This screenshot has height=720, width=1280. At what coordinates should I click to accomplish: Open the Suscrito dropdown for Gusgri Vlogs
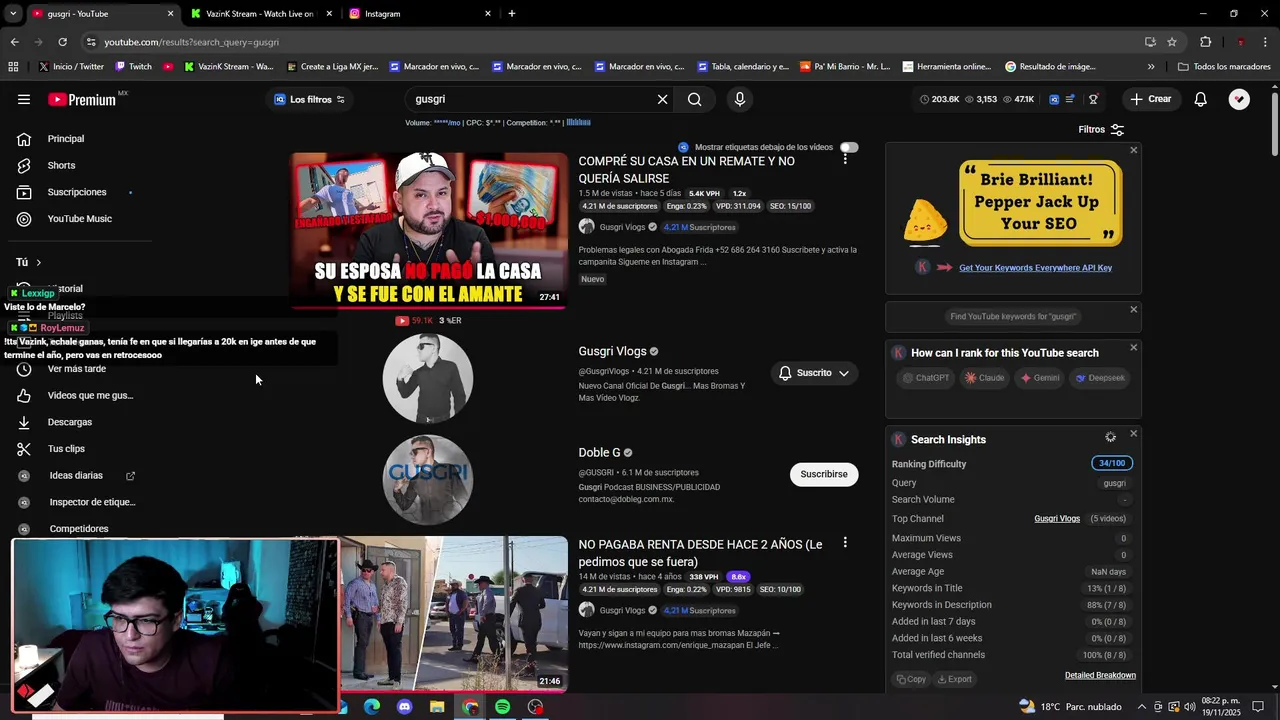(814, 373)
